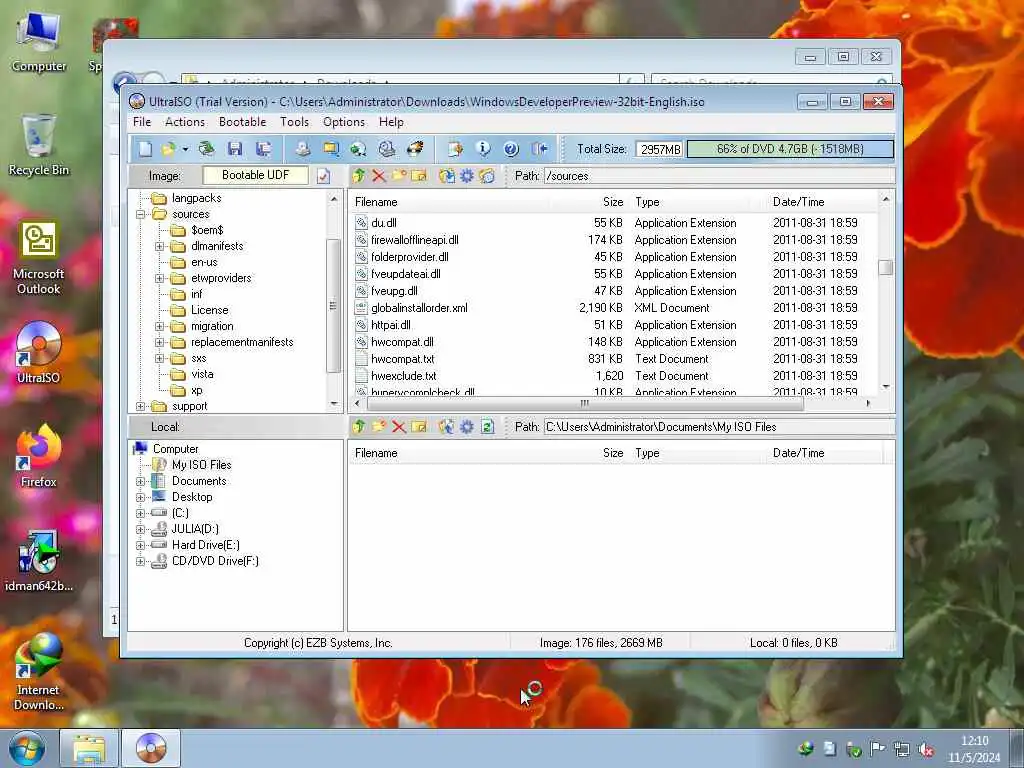Open the dropdown arrow beside the Open icon
Image resolution: width=1024 pixels, height=768 pixels.
(x=185, y=150)
